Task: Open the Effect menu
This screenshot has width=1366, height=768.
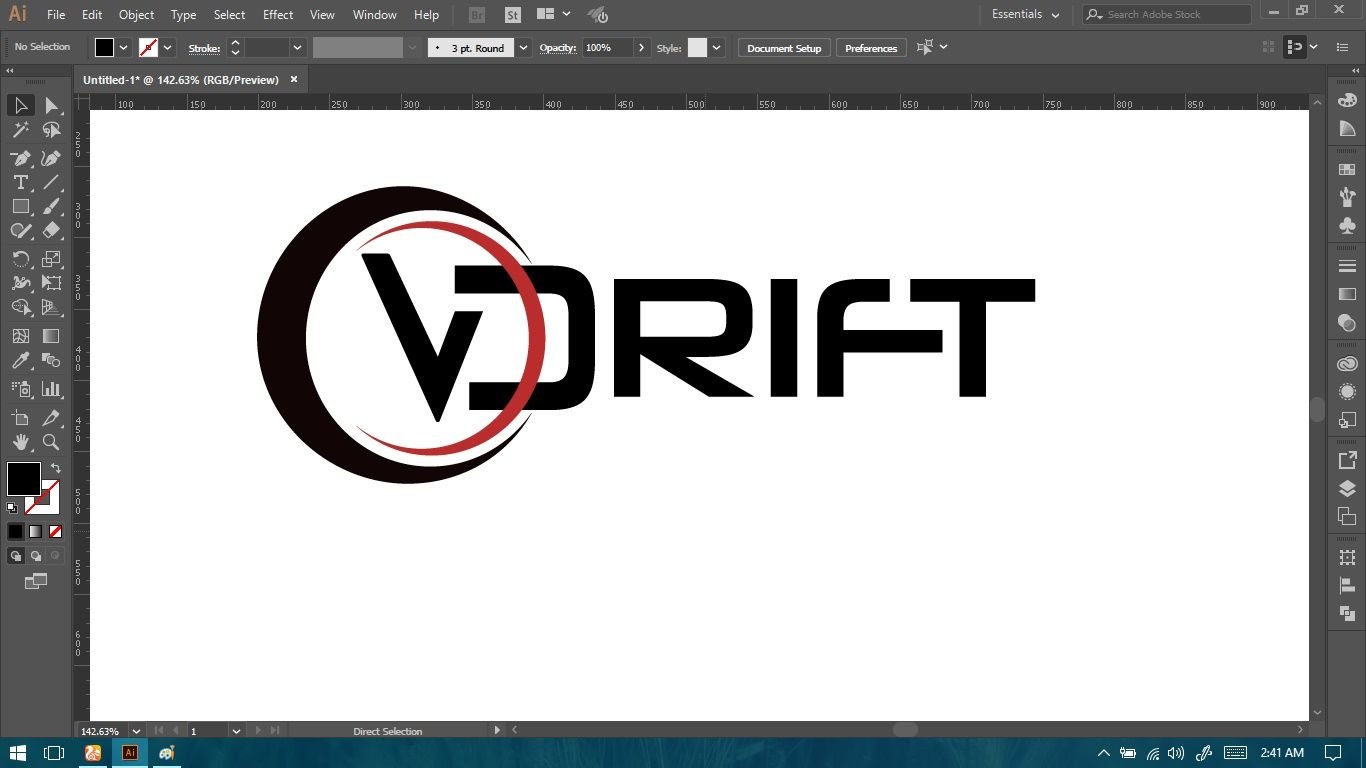Action: coord(278,15)
